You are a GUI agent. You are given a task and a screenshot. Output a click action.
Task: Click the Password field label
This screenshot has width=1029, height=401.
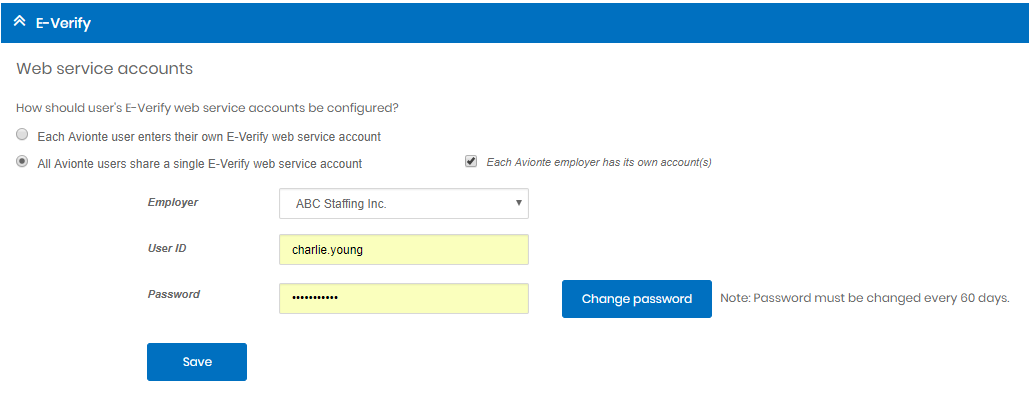click(x=174, y=294)
